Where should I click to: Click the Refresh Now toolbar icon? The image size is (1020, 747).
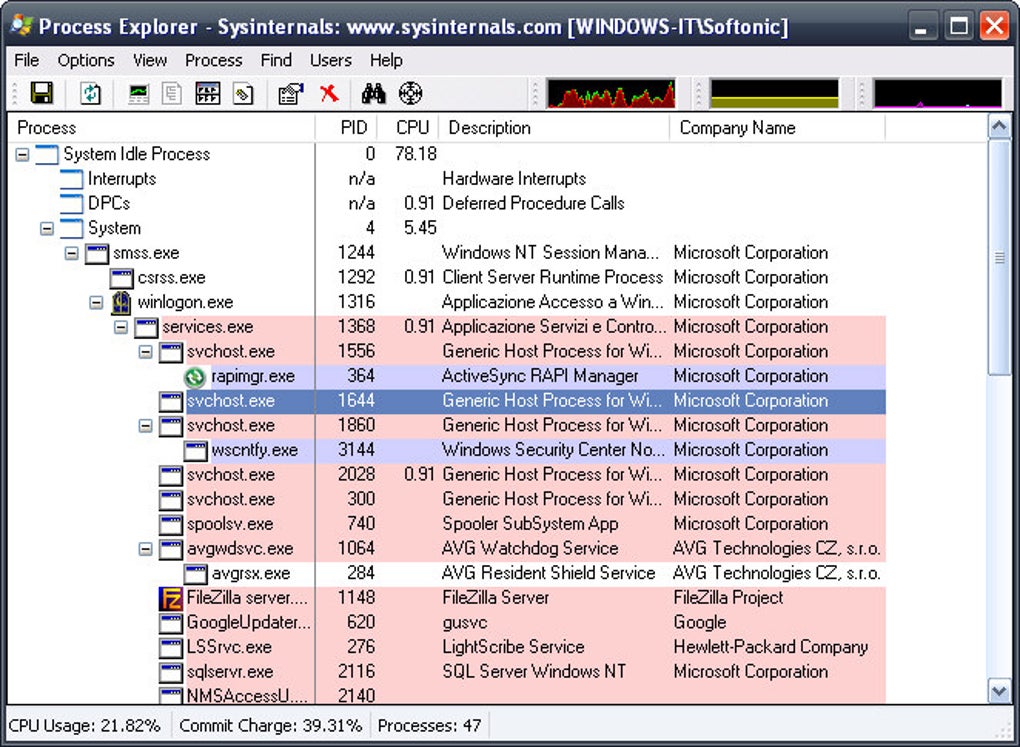91,94
